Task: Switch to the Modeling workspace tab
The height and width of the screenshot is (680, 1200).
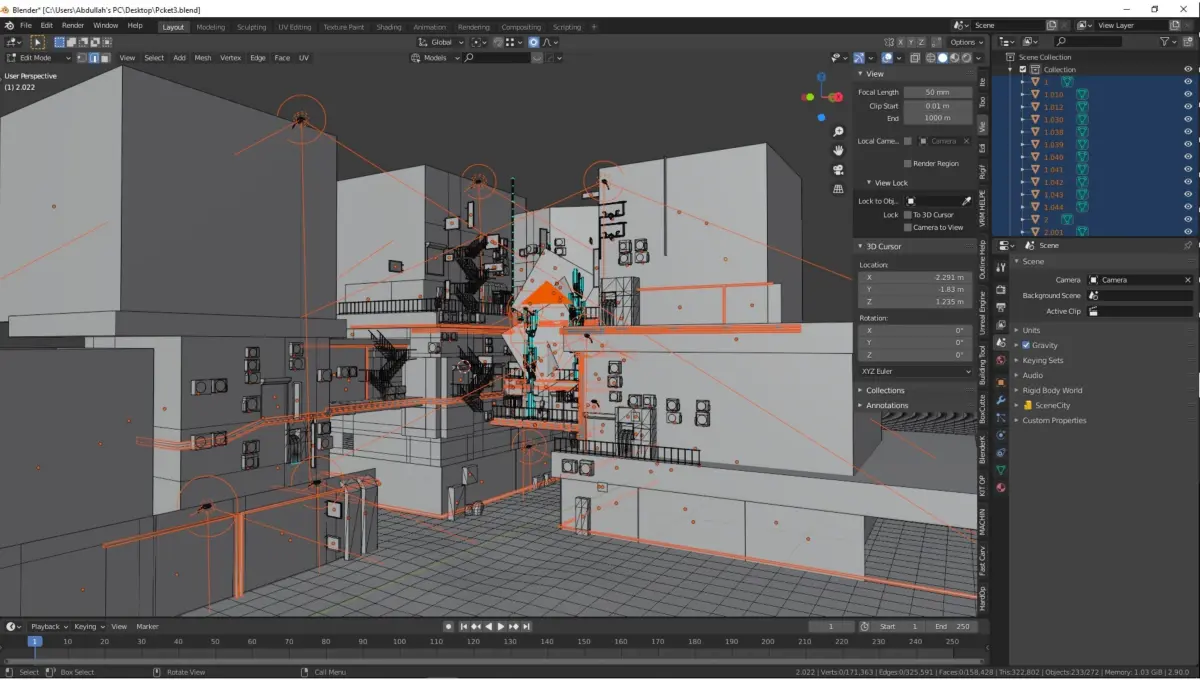Action: pyautogui.click(x=211, y=27)
